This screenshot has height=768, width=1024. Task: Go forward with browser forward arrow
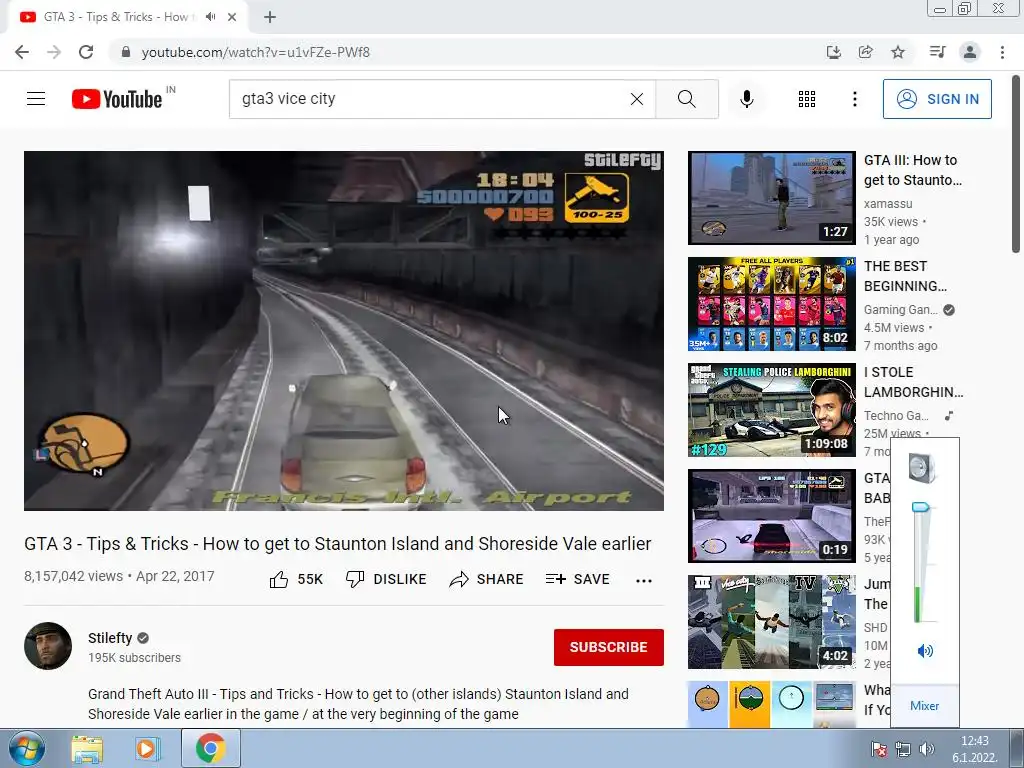(x=54, y=52)
